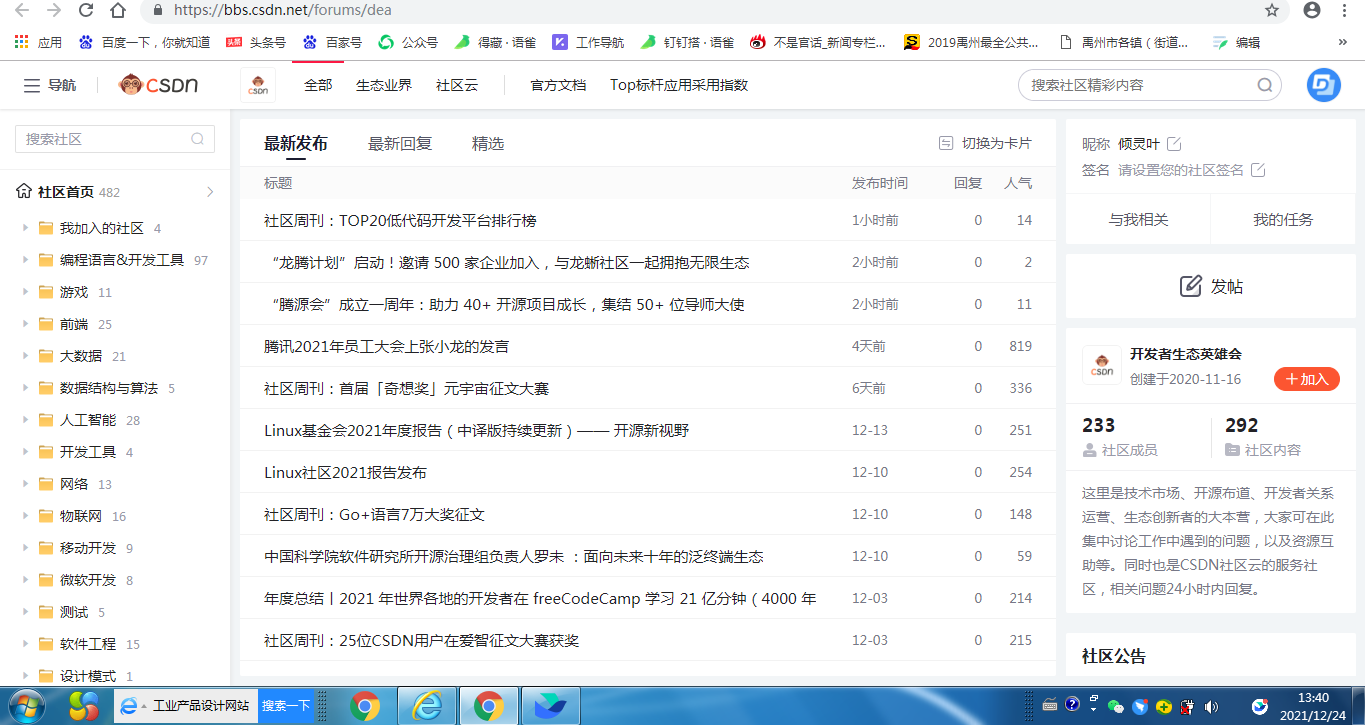The image size is (1365, 725).
Task: Click the 切换为卡片 card view icon
Action: 946,143
